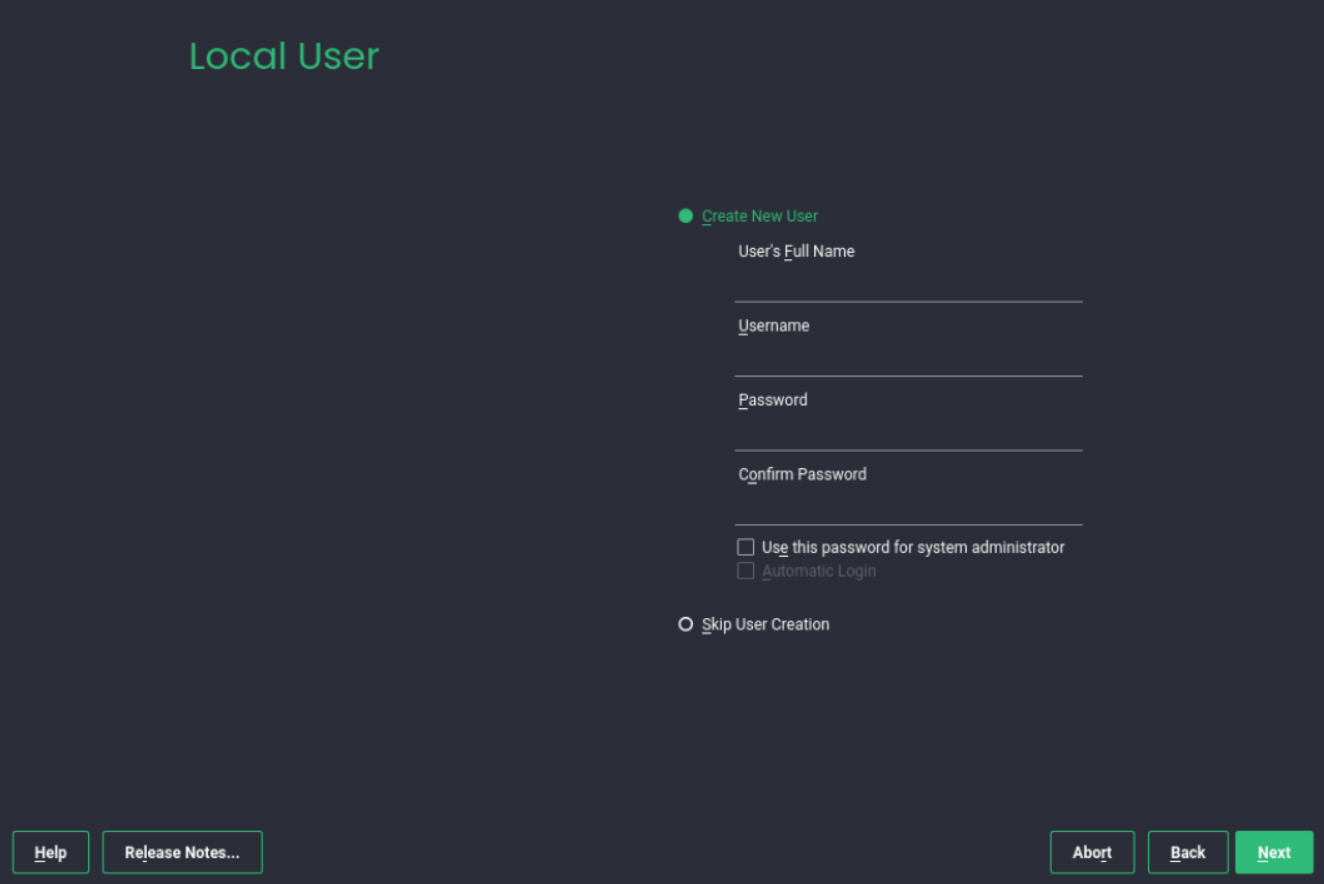1324x884 pixels.
Task: View the Release Notes
Action: click(182, 852)
